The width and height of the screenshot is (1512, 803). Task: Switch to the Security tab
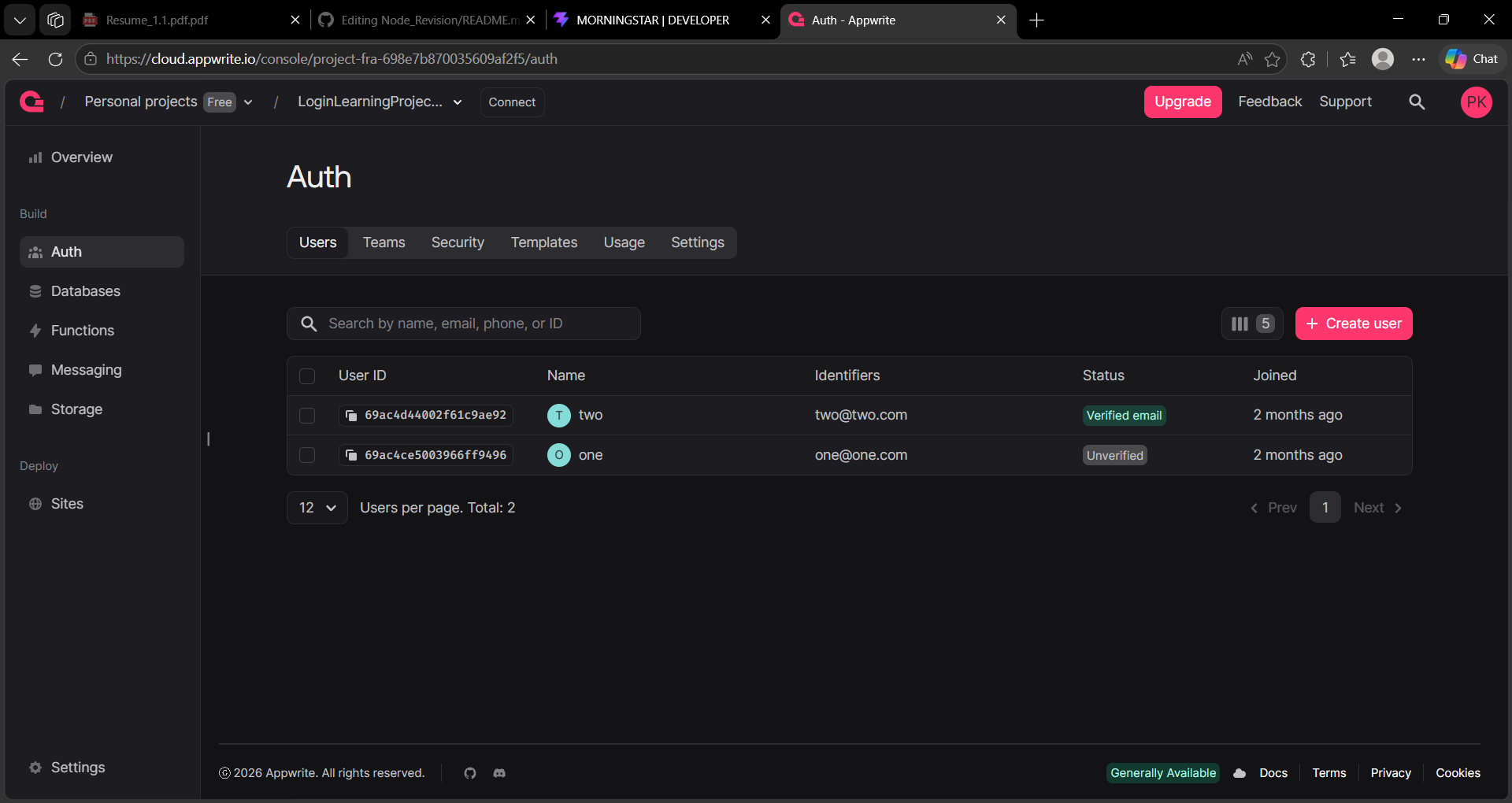coord(458,242)
